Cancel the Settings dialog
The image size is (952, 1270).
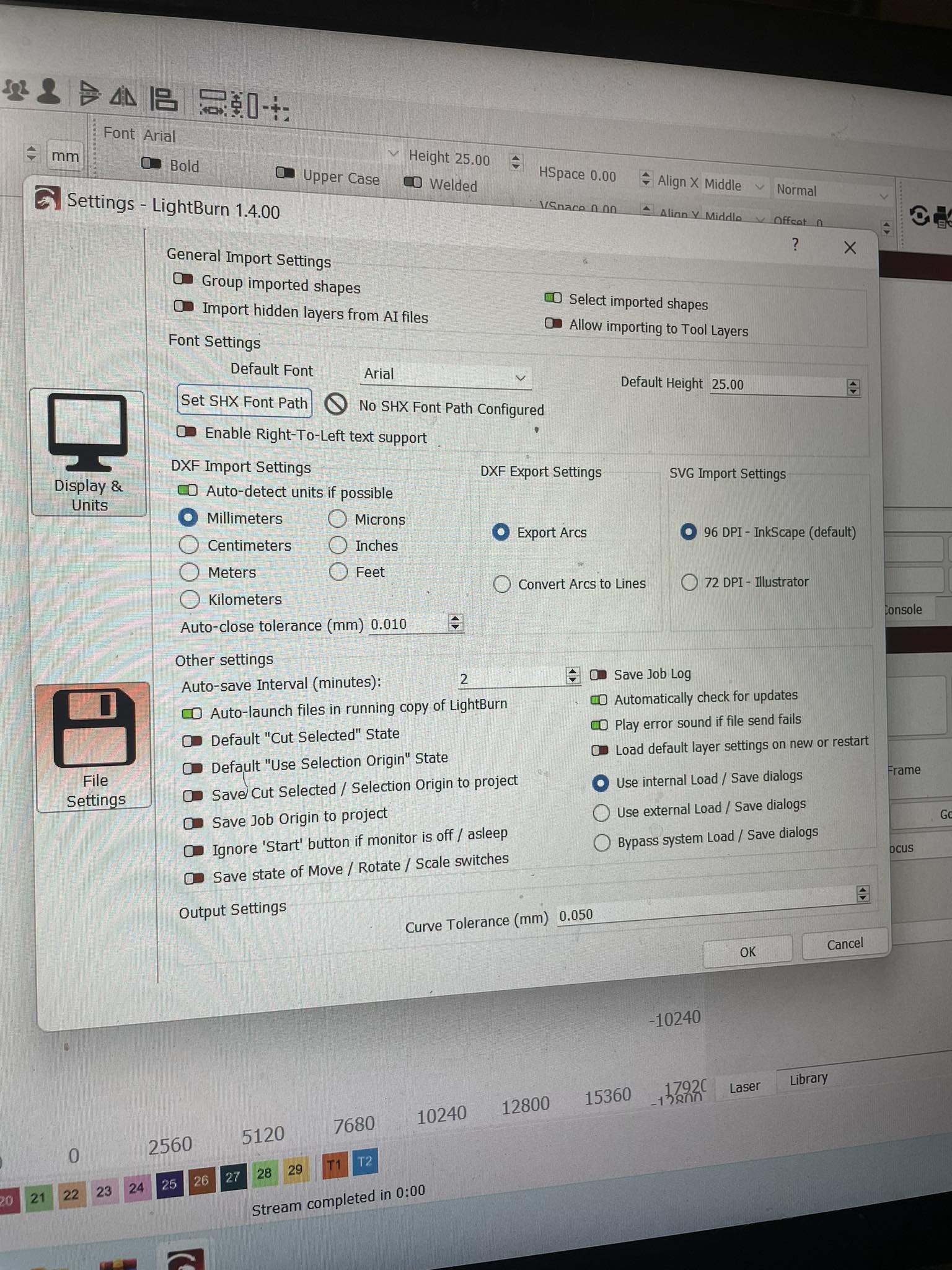point(844,944)
